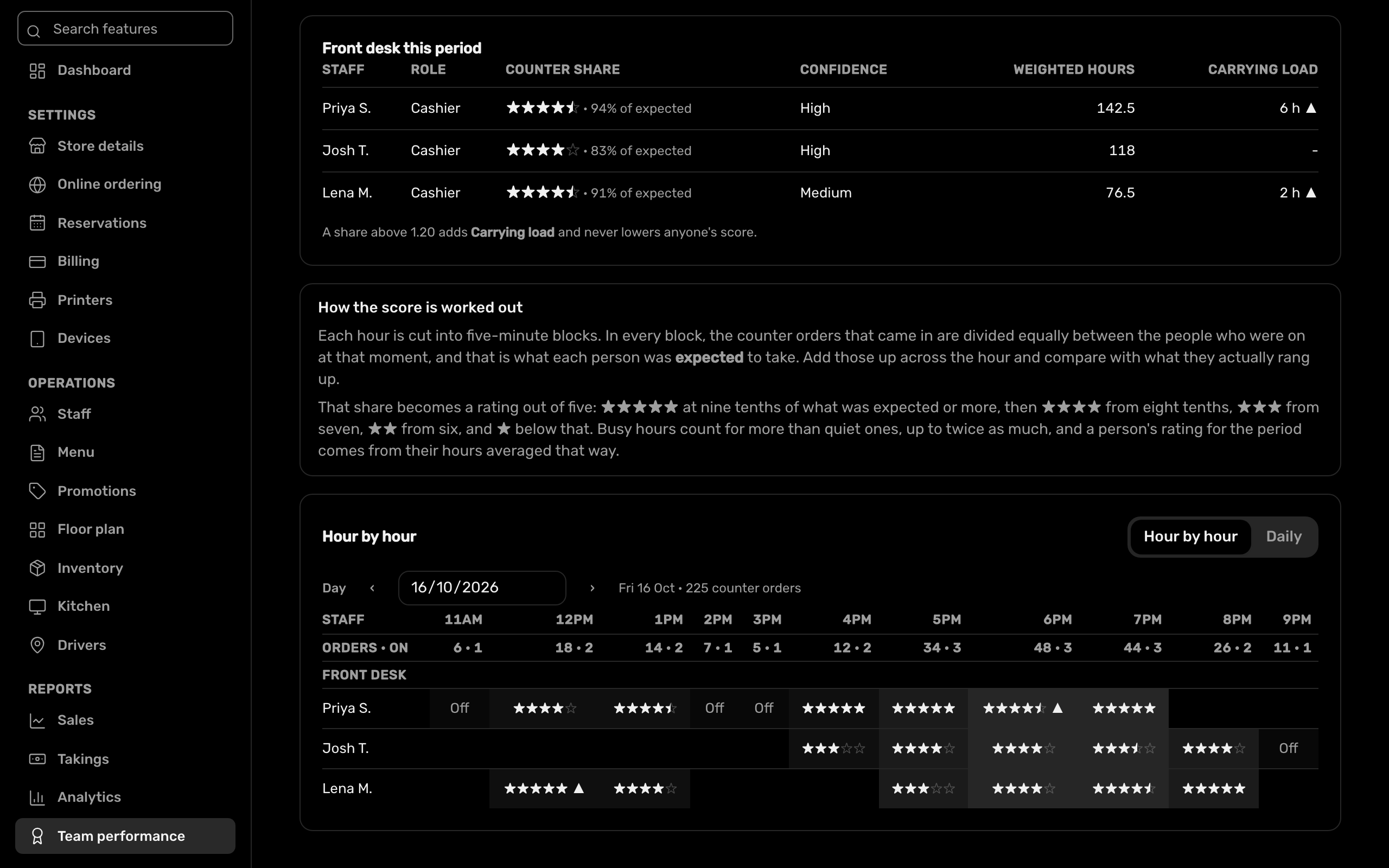Click the Staff people icon
Image resolution: width=1389 pixels, height=868 pixels.
click(37, 414)
